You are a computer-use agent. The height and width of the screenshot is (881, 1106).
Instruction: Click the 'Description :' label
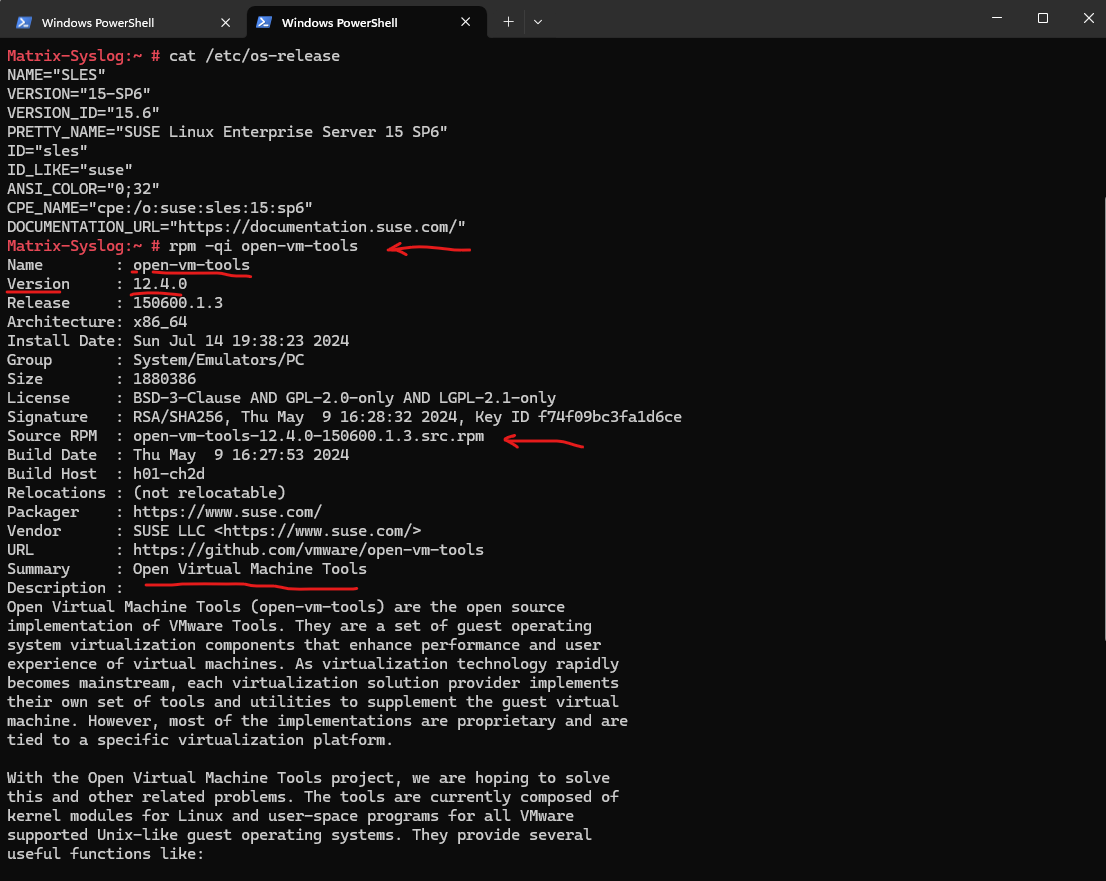(x=65, y=588)
